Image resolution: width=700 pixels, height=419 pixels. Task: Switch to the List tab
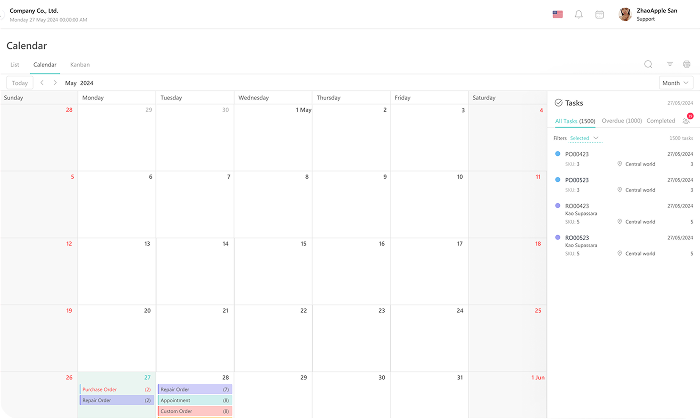(15, 64)
